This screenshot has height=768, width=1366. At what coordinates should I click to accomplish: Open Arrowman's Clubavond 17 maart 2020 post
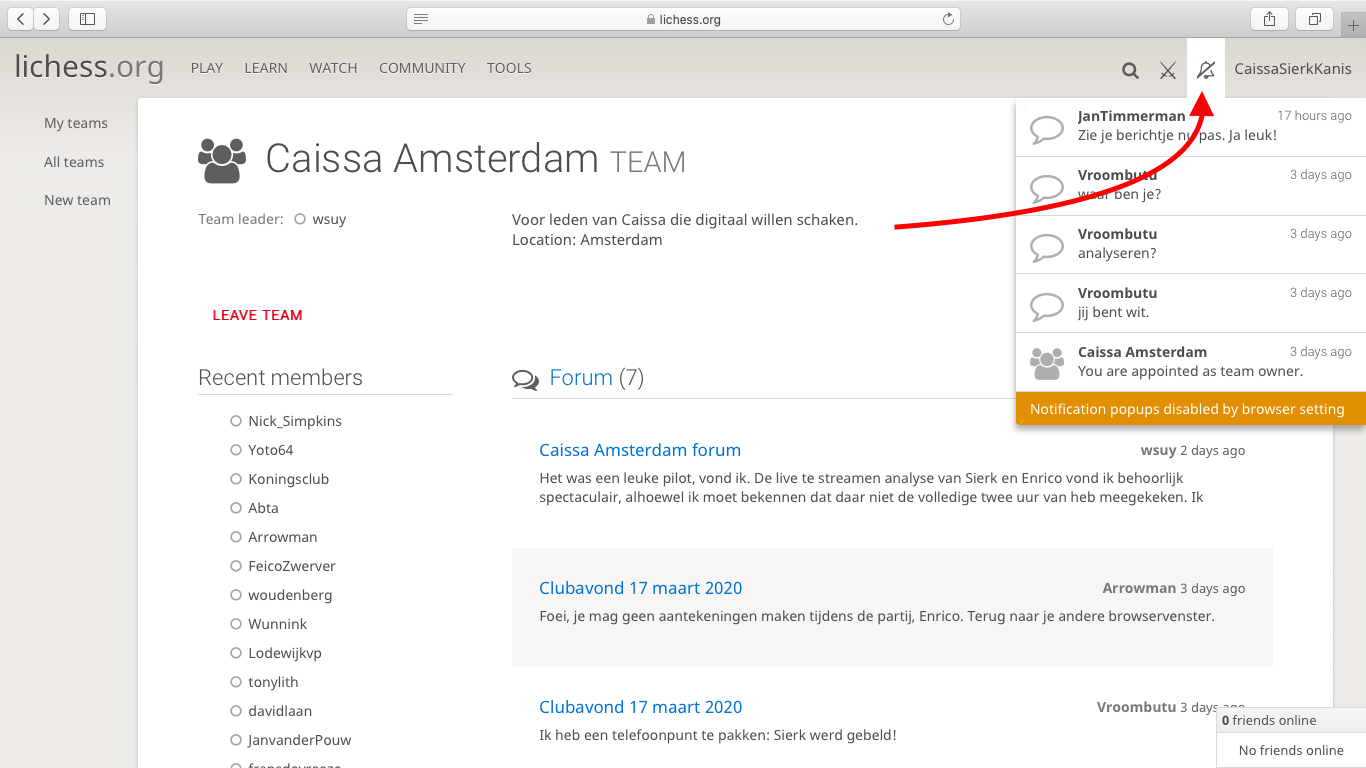coord(641,588)
